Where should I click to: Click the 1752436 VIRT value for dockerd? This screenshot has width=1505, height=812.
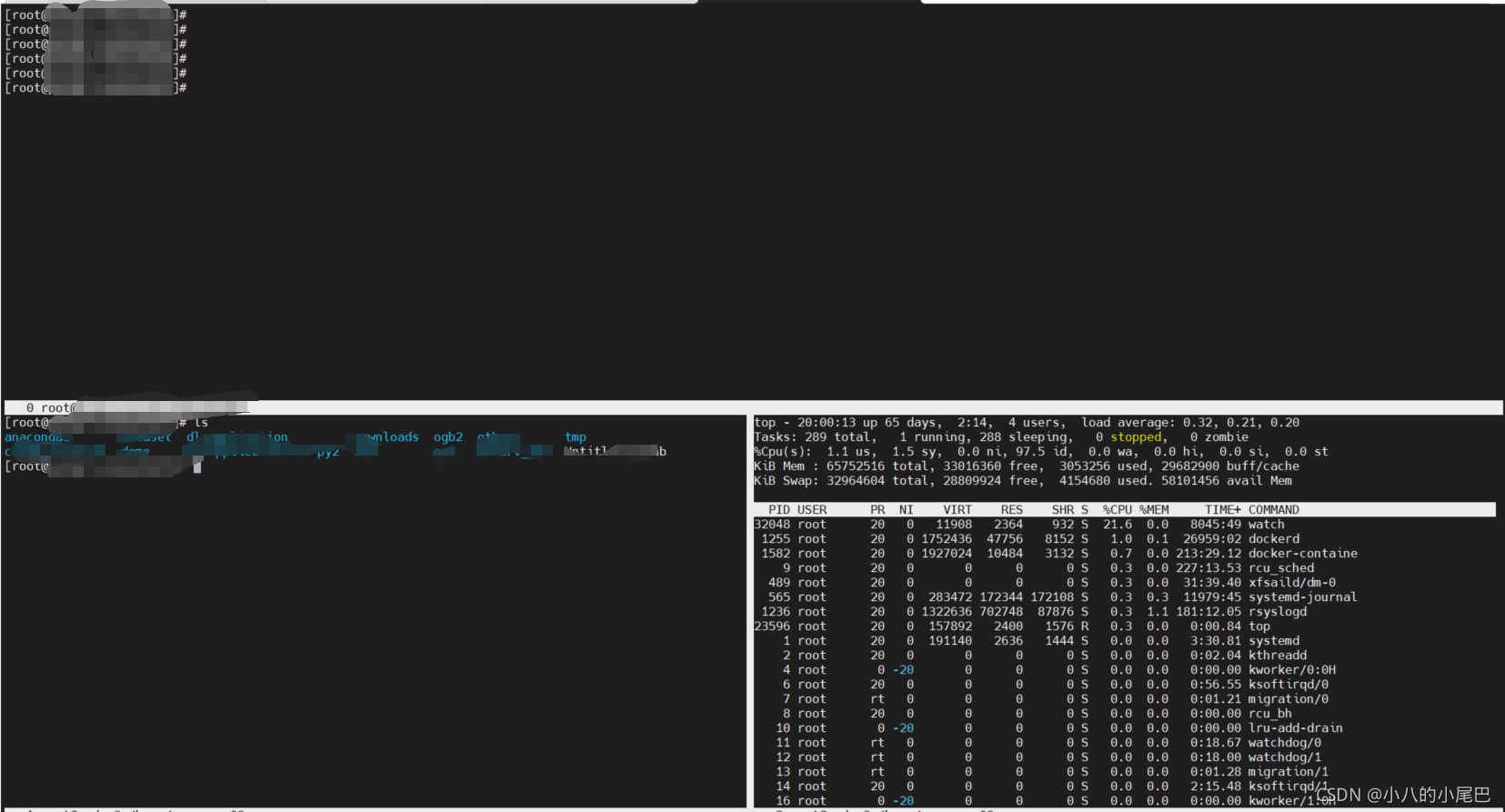pos(947,539)
